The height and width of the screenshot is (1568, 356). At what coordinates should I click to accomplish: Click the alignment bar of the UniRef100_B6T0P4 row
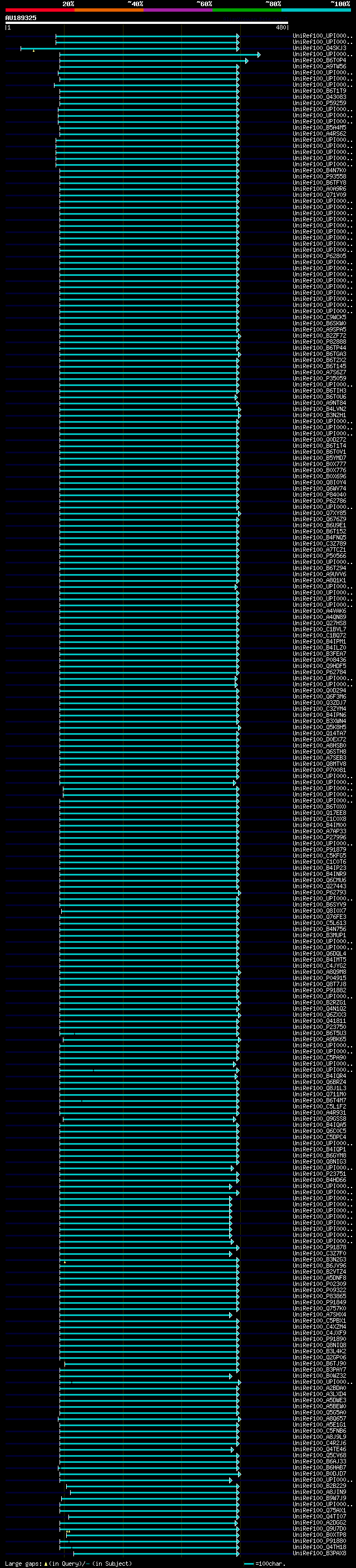154,60
